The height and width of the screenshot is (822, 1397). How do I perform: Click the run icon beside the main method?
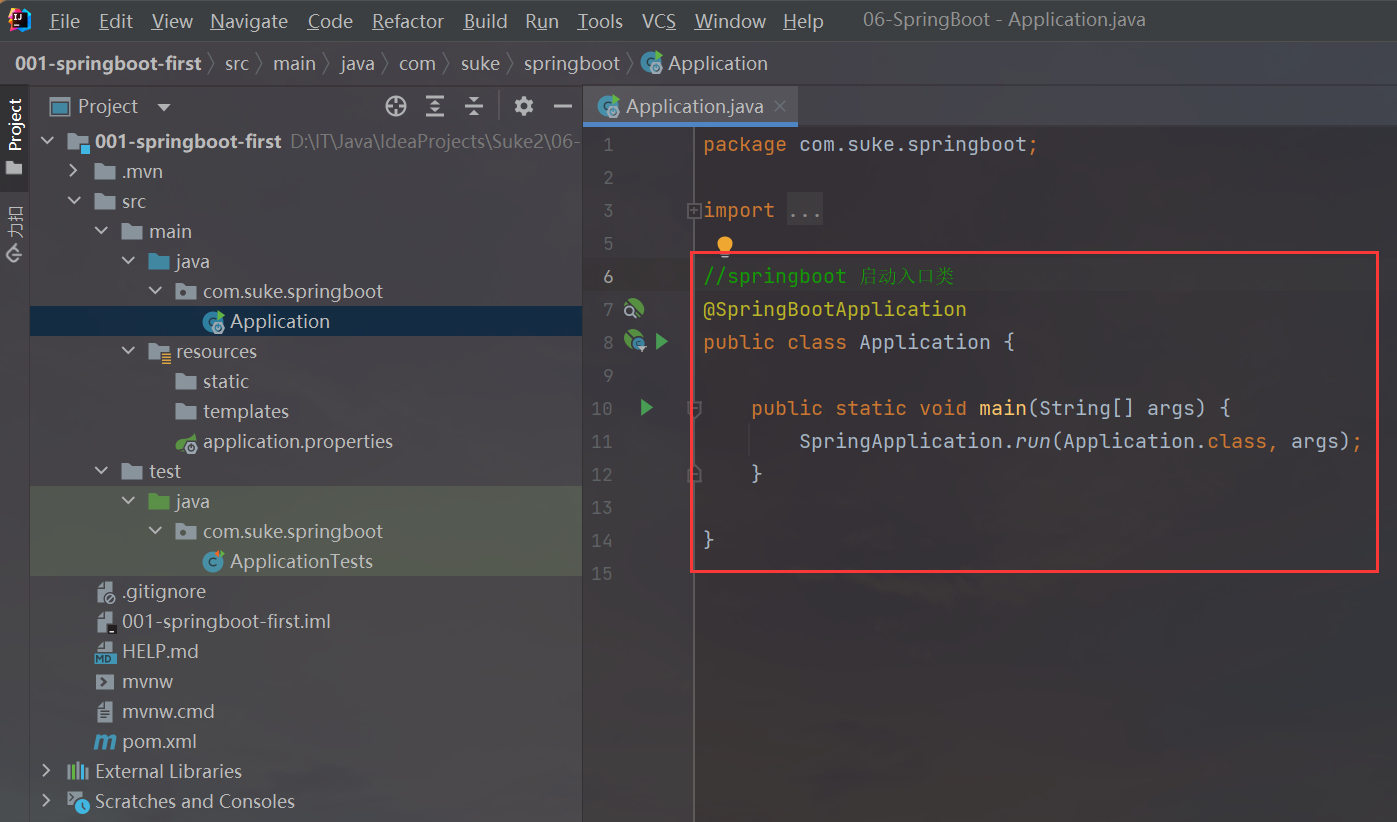[646, 408]
